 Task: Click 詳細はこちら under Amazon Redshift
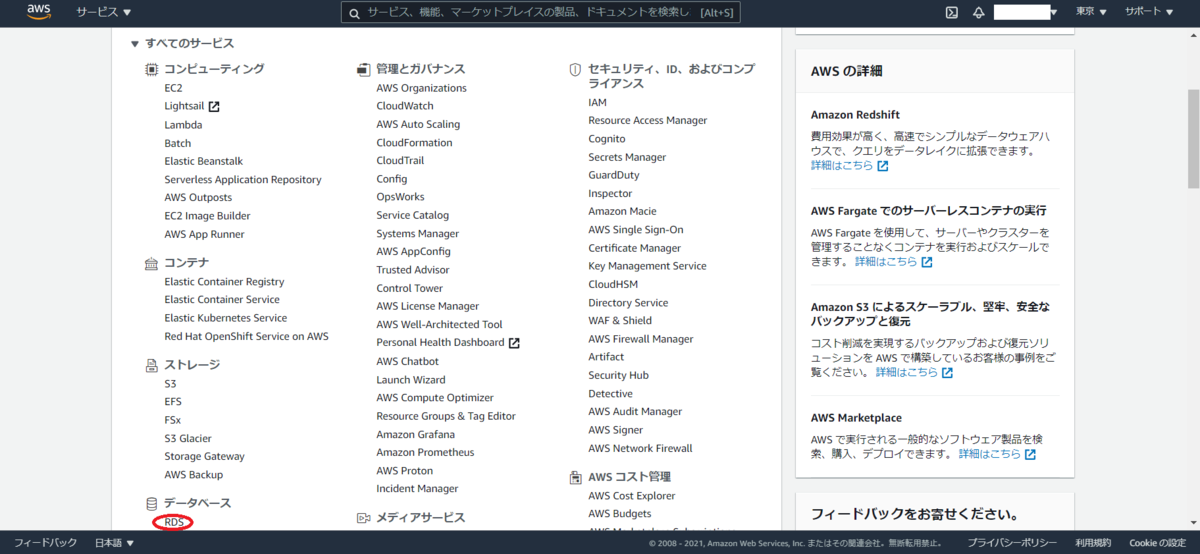point(842,166)
